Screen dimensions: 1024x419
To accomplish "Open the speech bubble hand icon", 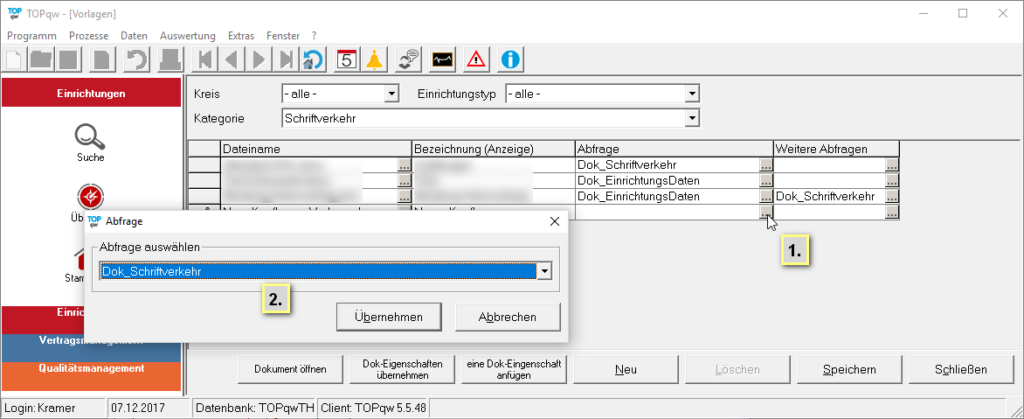I will (x=408, y=59).
